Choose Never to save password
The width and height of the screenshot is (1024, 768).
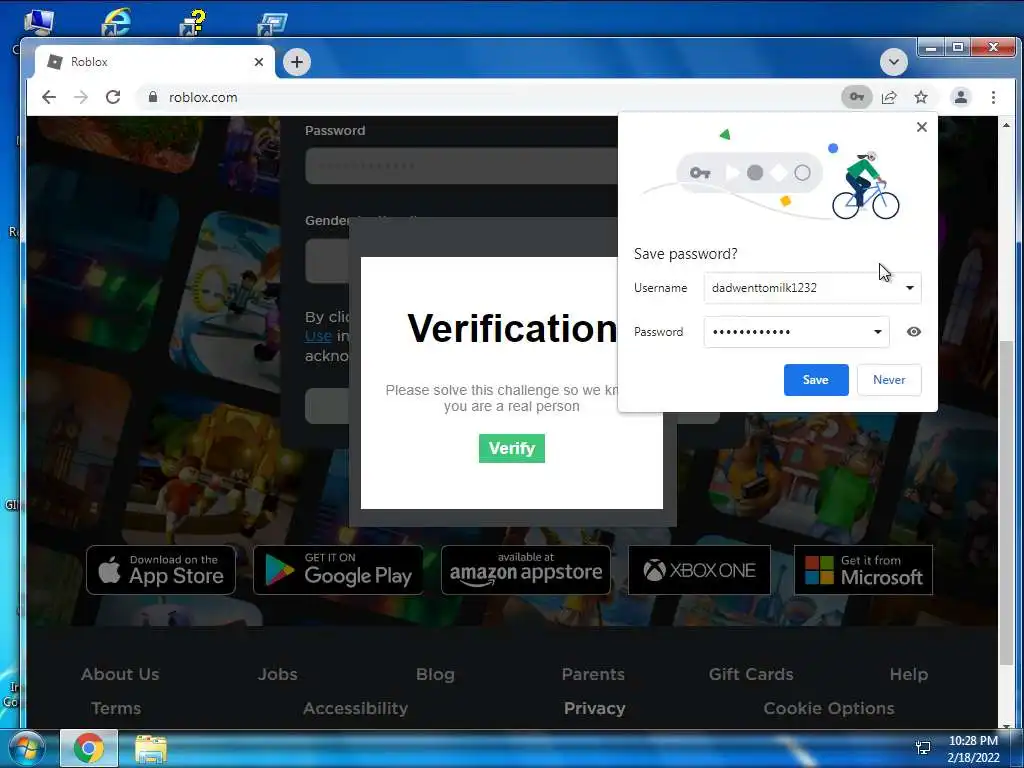click(889, 380)
